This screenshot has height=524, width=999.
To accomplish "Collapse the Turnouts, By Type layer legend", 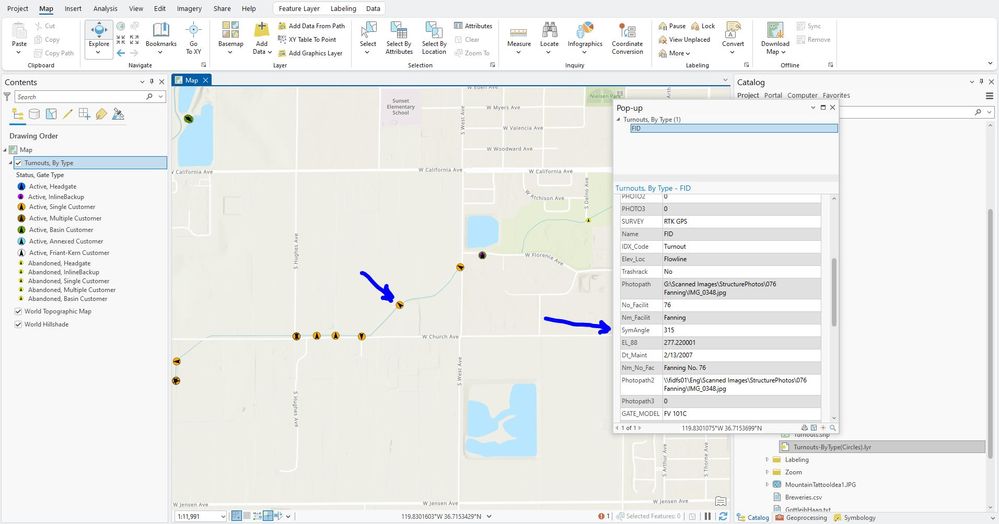I will (x=11, y=163).
